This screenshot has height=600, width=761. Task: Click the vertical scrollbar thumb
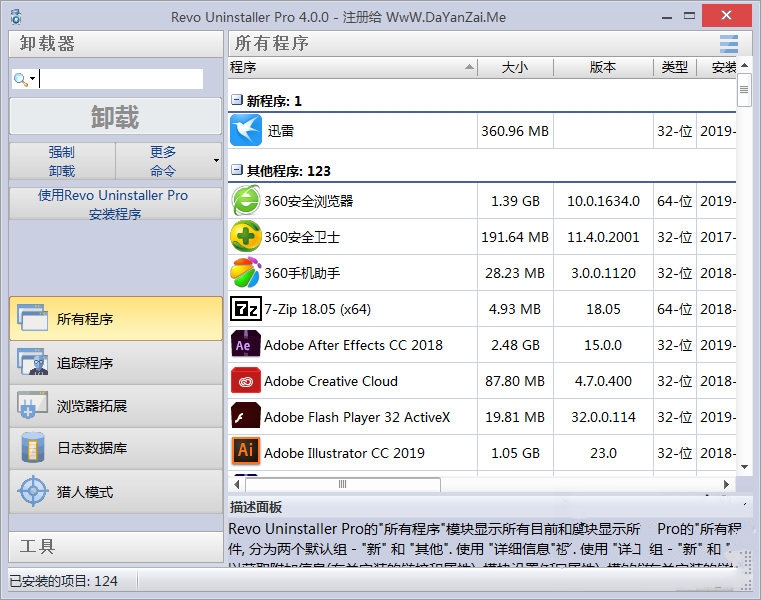click(744, 89)
